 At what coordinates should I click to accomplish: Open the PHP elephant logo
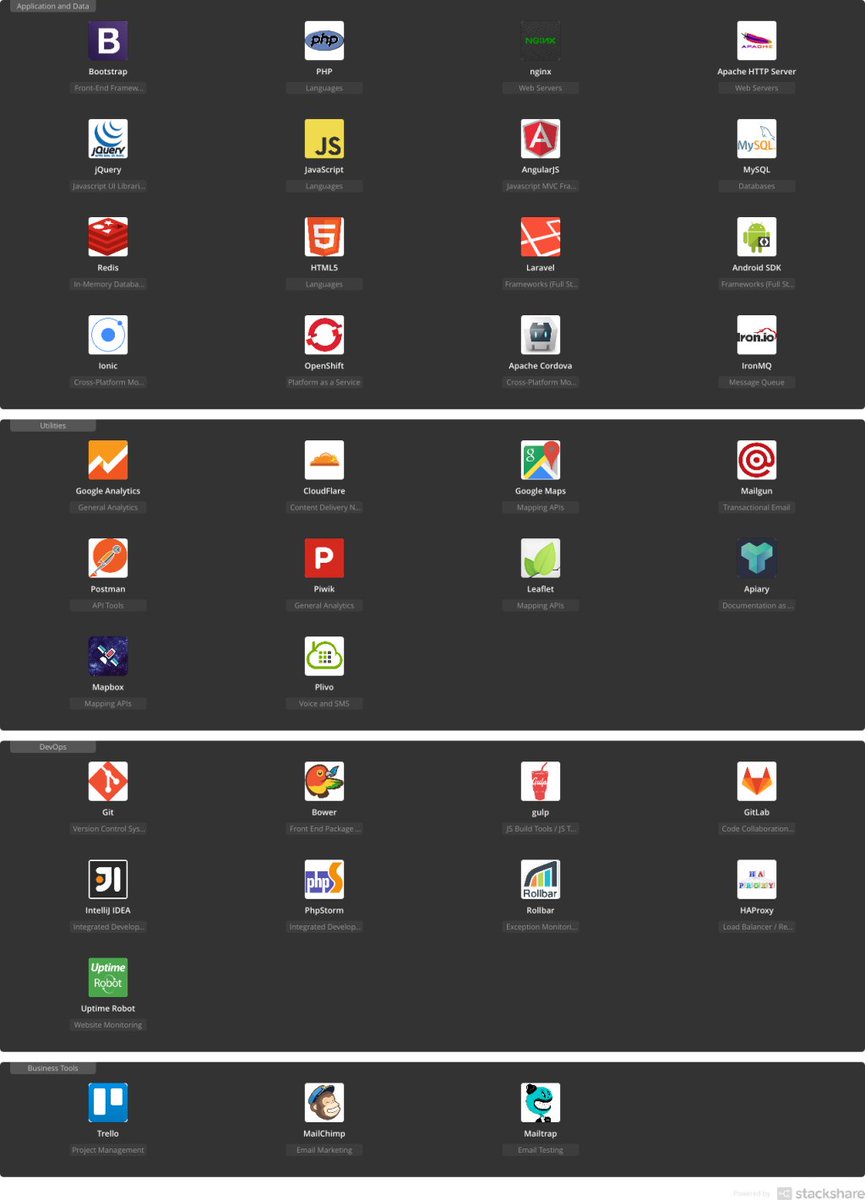coord(324,41)
